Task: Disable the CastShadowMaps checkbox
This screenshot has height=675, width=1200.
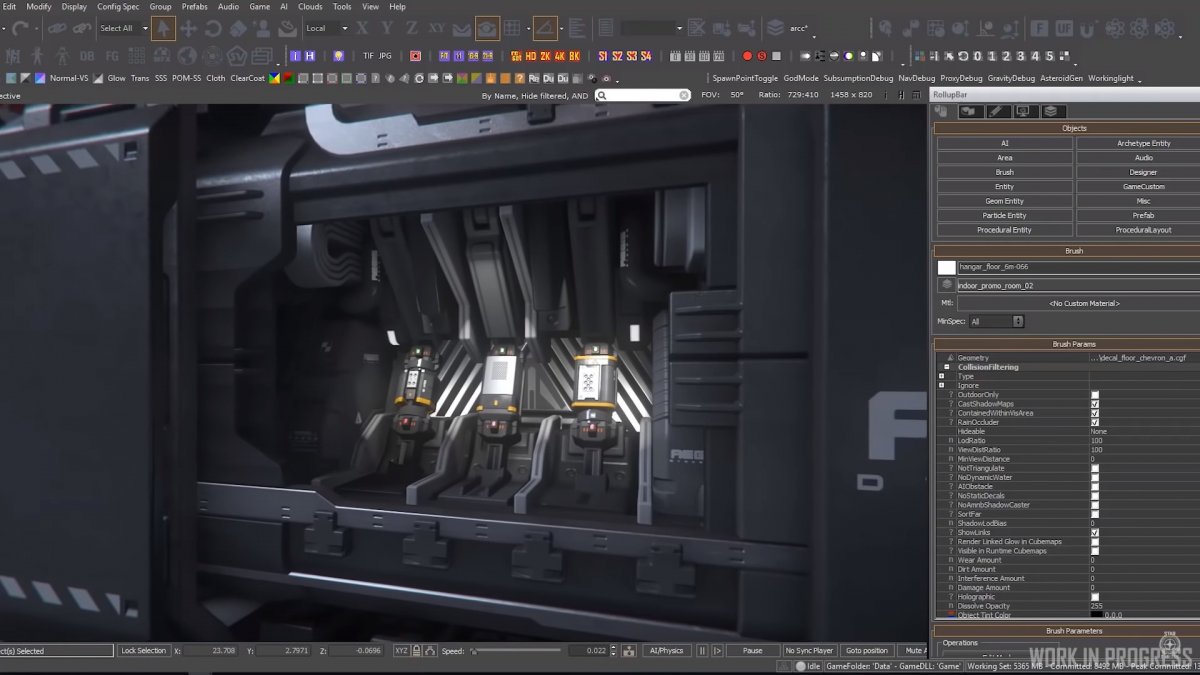Action: [x=1095, y=404]
